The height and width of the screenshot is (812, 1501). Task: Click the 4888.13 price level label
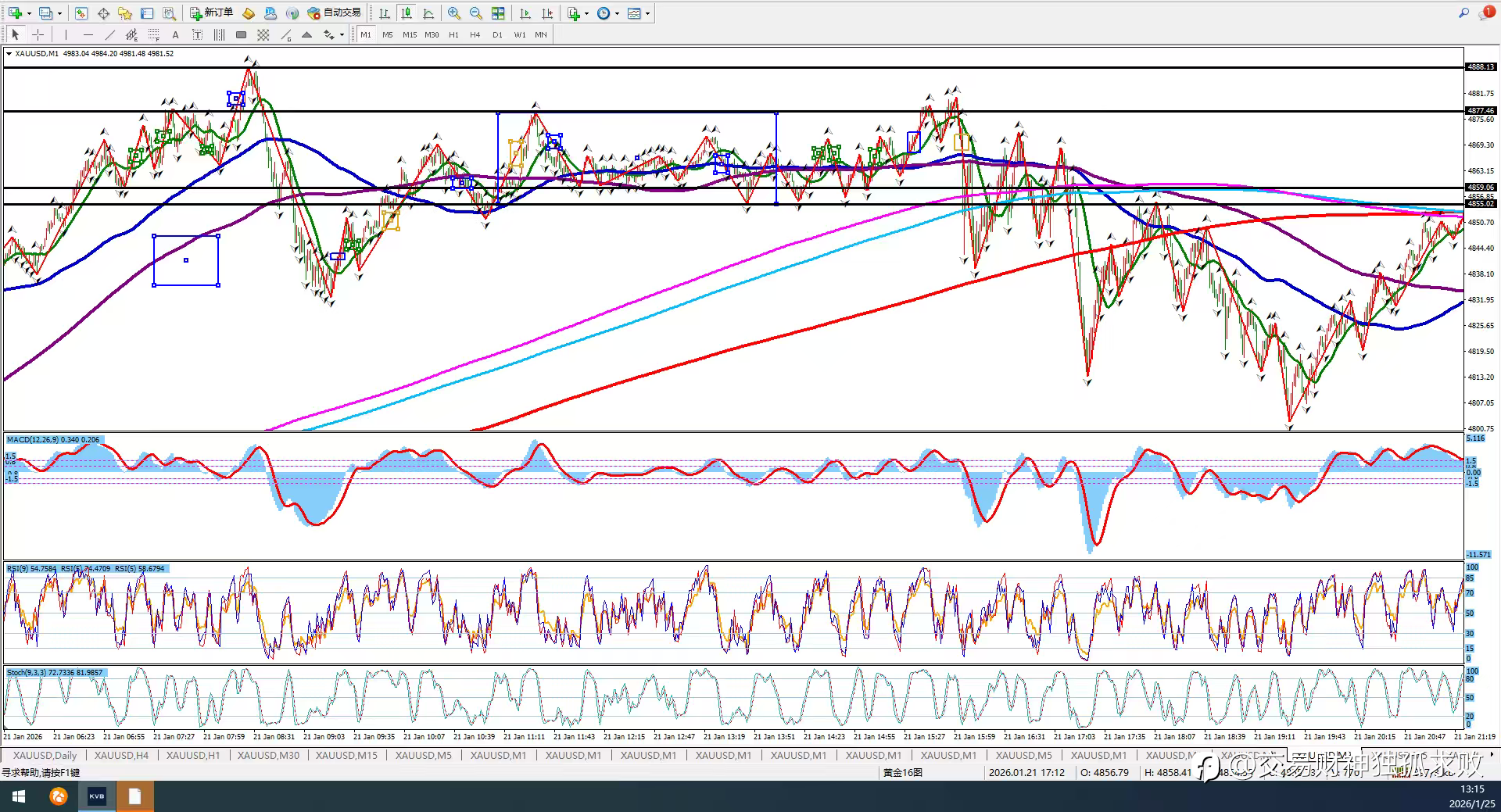pos(1481,67)
